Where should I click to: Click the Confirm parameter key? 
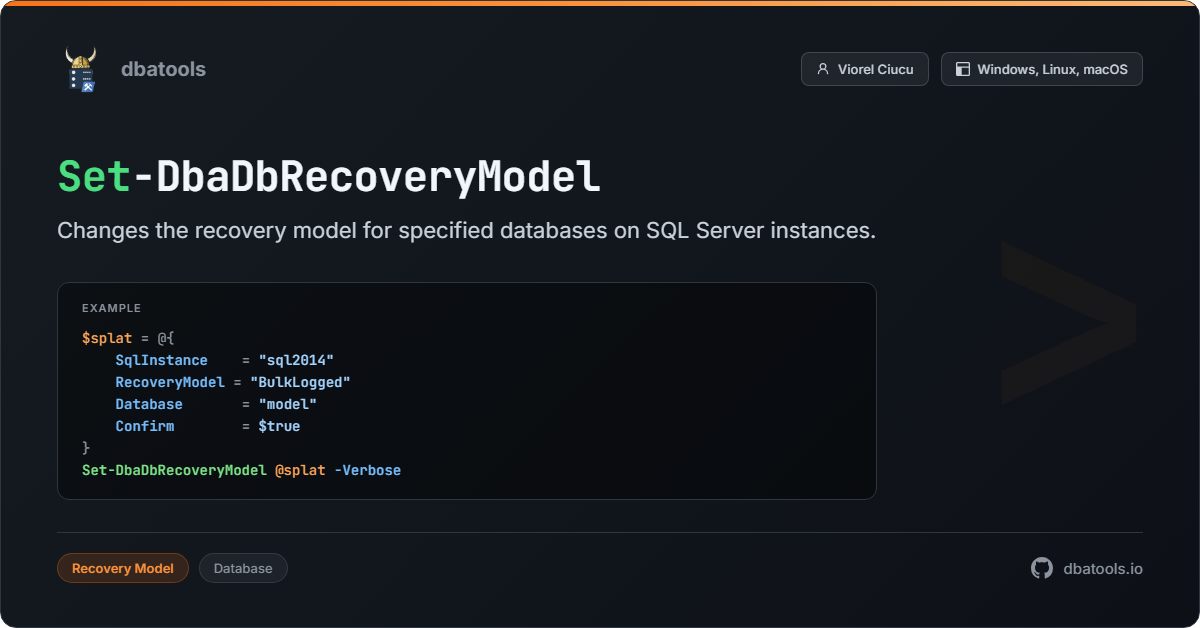pyautogui.click(x=144, y=426)
